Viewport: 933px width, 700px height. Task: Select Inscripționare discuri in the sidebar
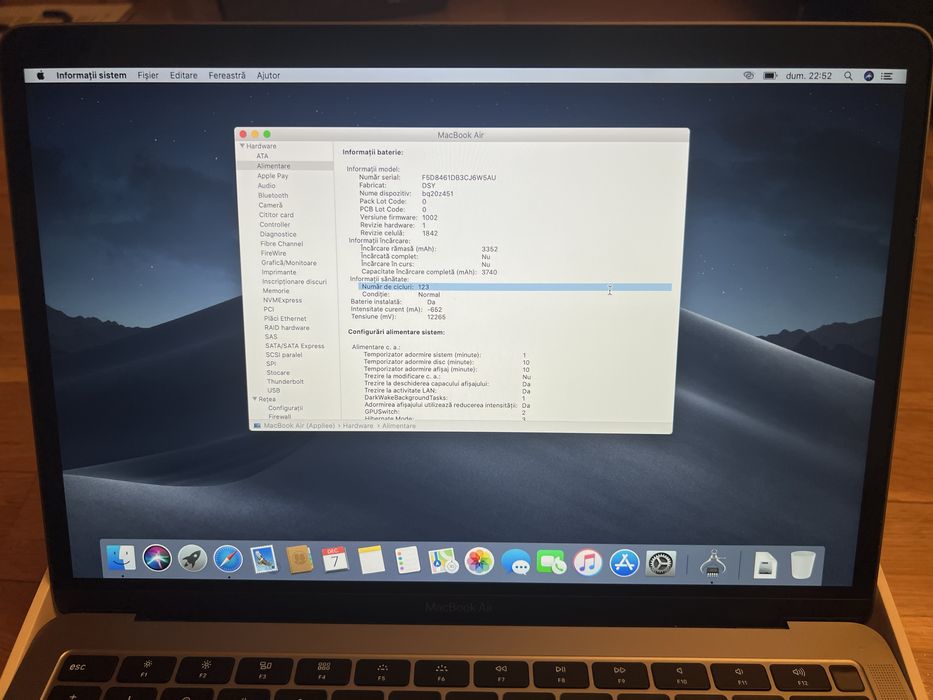pyautogui.click(x=294, y=282)
